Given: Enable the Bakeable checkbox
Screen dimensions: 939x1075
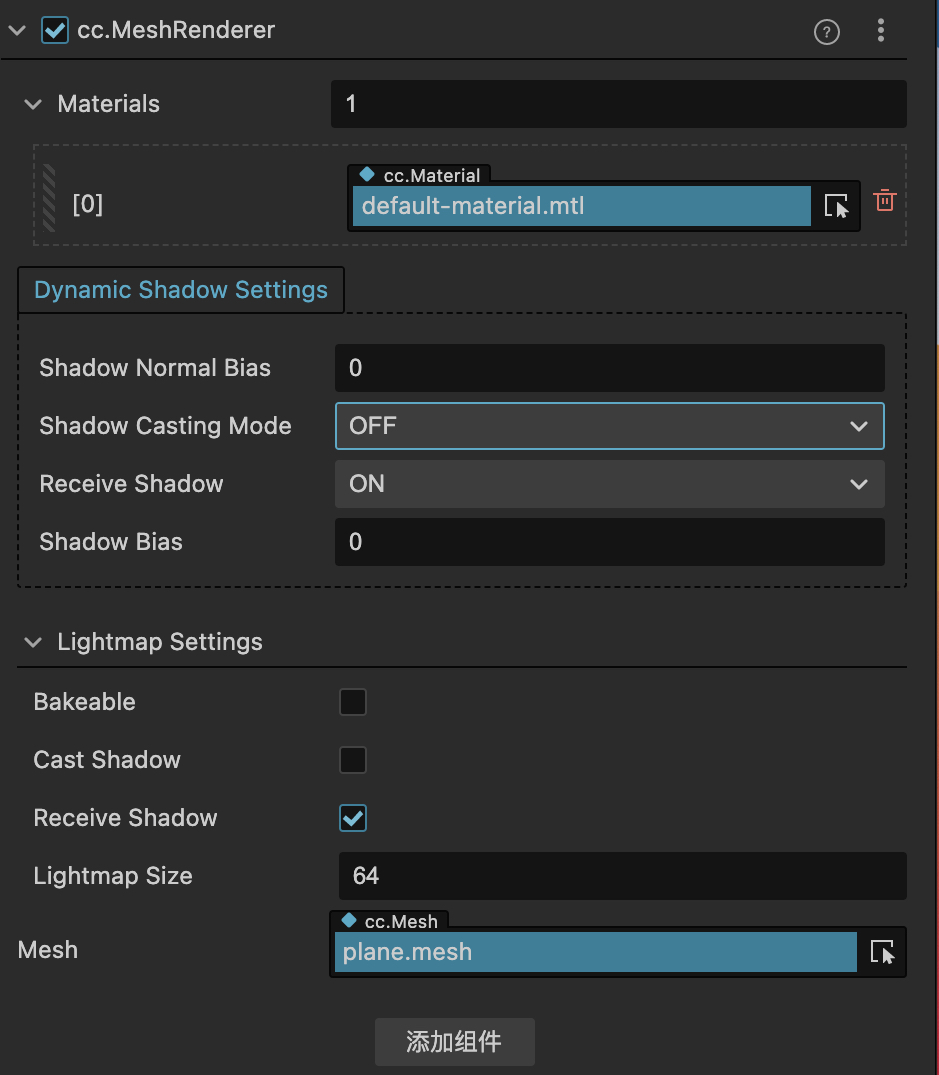Looking at the screenshot, I should tap(353, 702).
